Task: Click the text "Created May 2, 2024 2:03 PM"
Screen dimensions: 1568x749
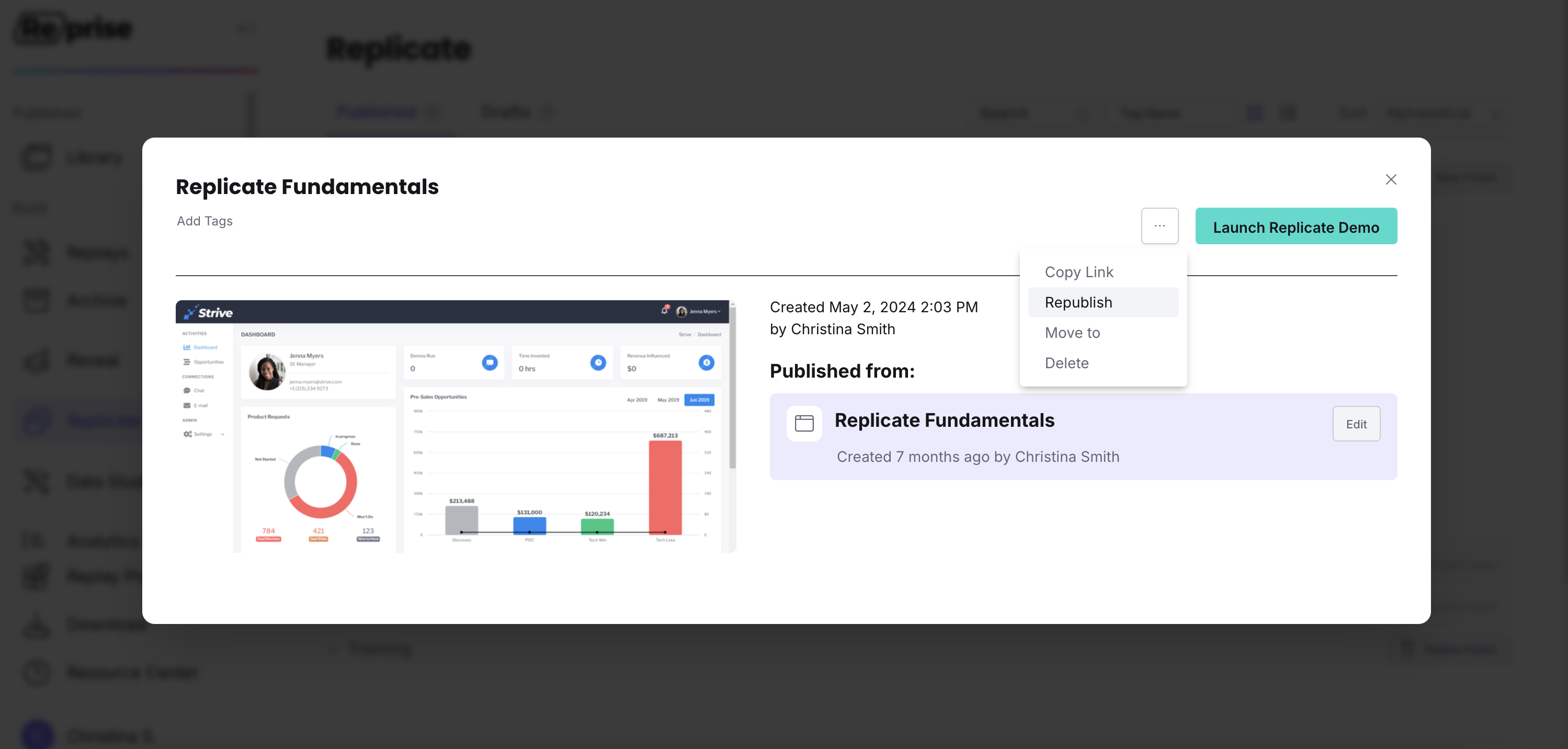Action: (873, 307)
